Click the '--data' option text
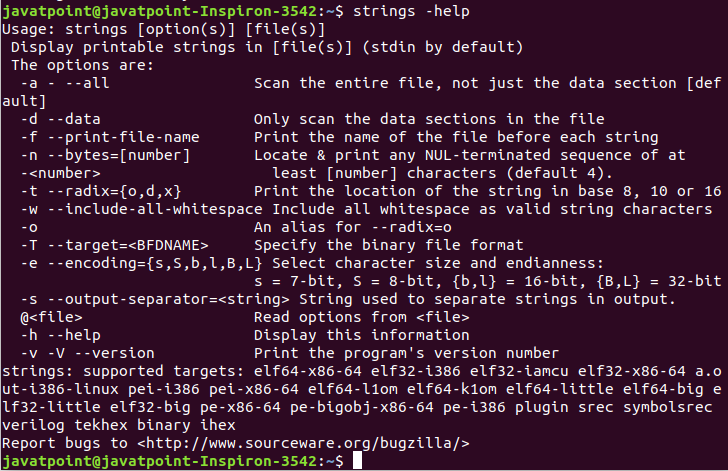Image resolution: width=728 pixels, height=471 pixels. [x=74, y=119]
